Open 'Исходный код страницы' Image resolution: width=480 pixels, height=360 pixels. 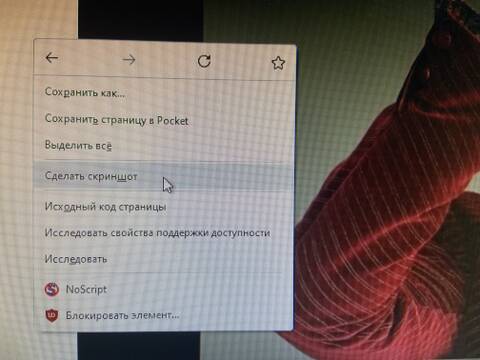click(105, 207)
